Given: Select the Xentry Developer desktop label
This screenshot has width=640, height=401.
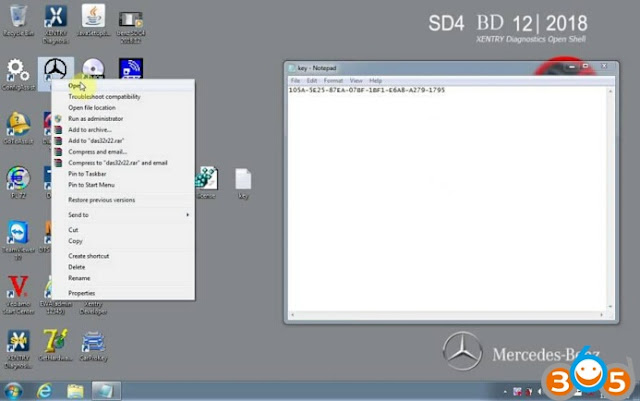Looking at the screenshot, I should click(93, 308).
